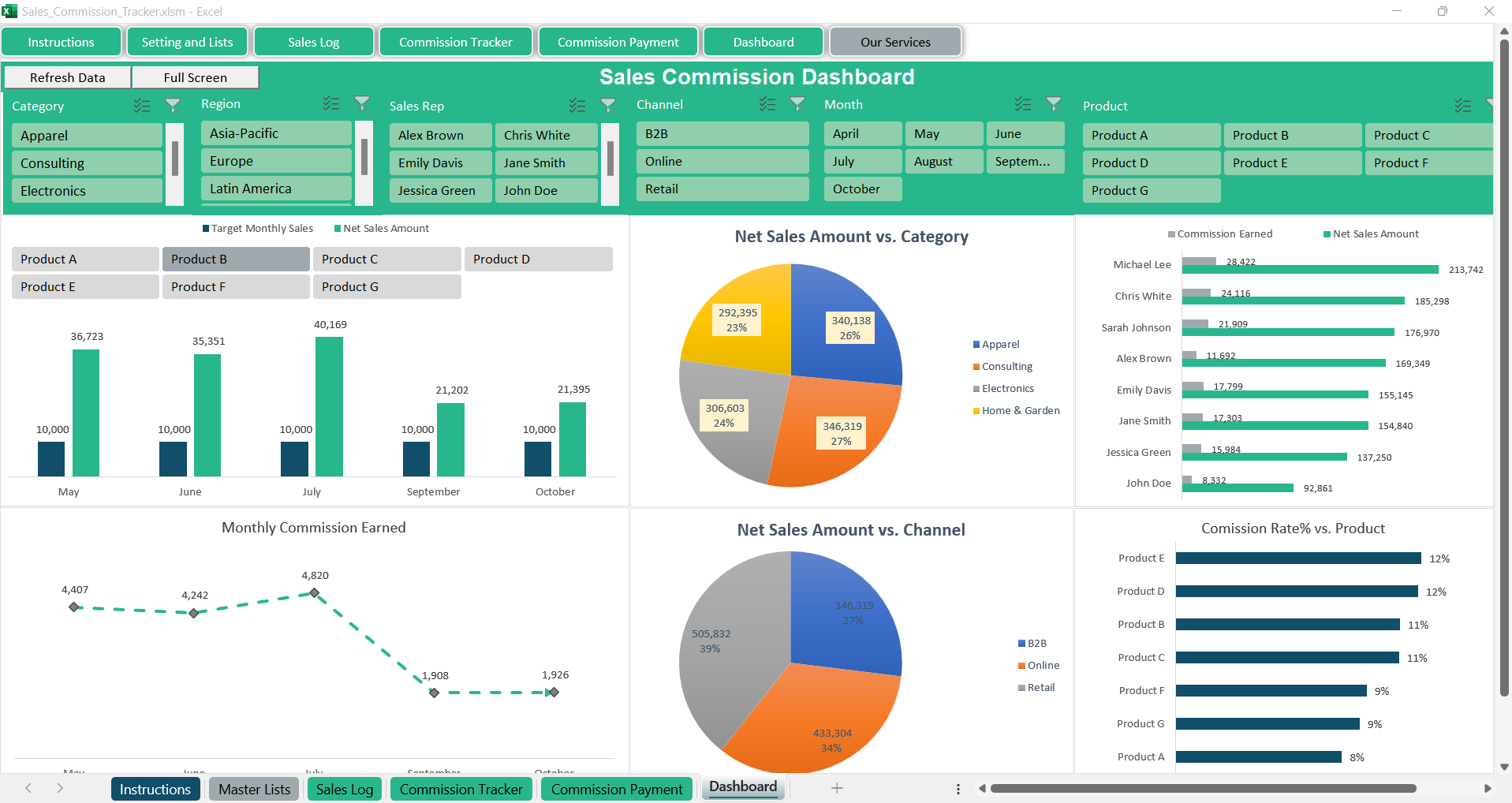Toggle multi-select in the Channel slicer
Image resolution: width=1512 pixels, height=803 pixels.
coord(767,104)
